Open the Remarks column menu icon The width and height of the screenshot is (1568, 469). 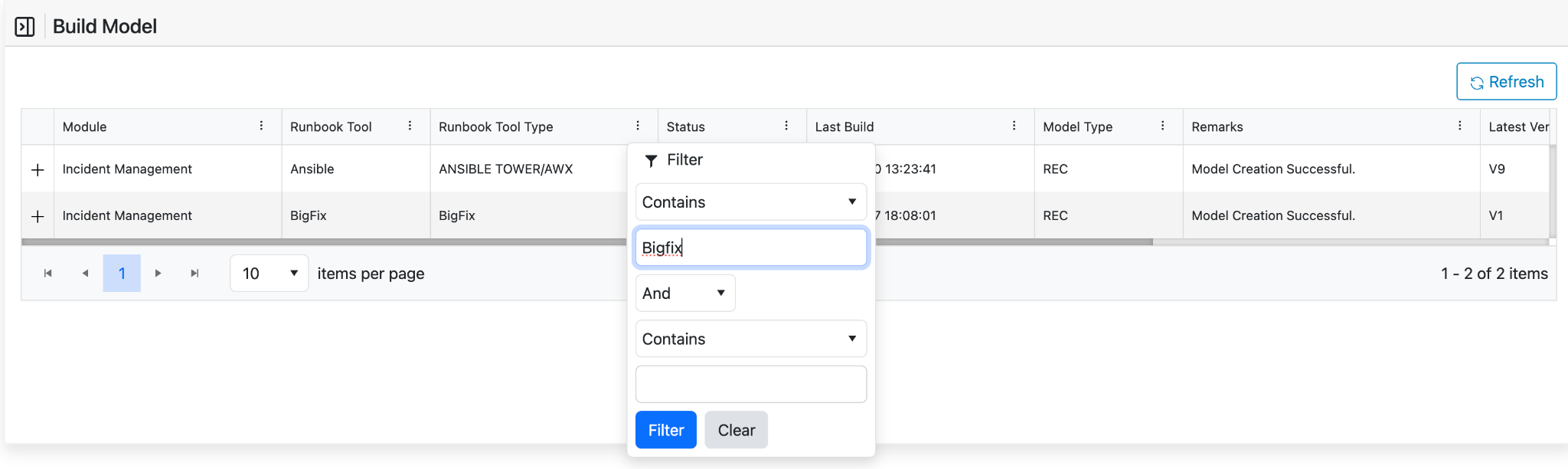[x=1459, y=126]
